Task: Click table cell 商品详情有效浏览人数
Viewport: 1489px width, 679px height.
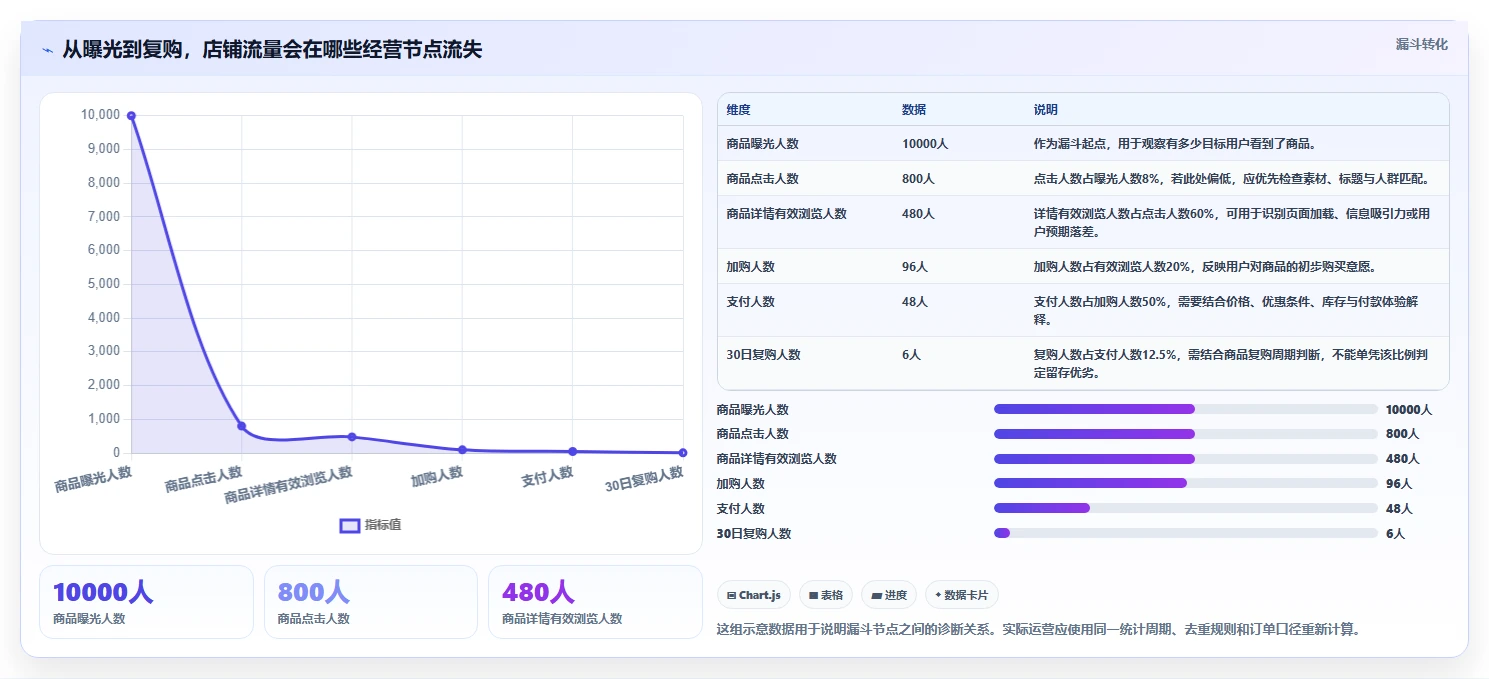Action: point(787,214)
